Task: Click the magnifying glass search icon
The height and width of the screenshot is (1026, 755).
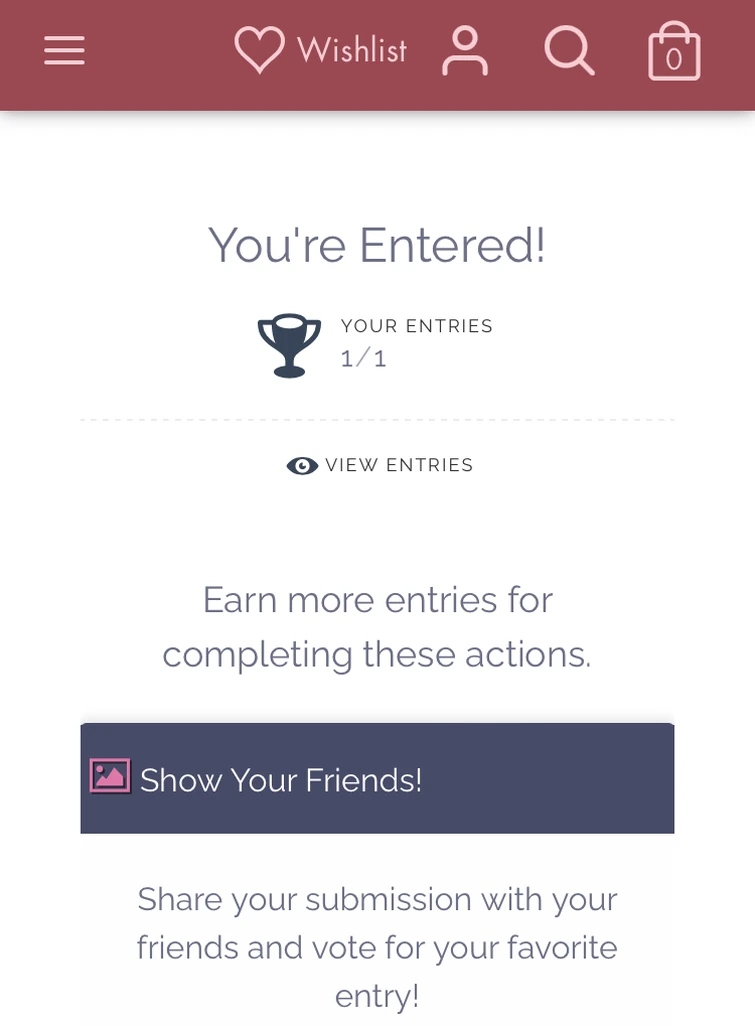Action: click(x=569, y=51)
